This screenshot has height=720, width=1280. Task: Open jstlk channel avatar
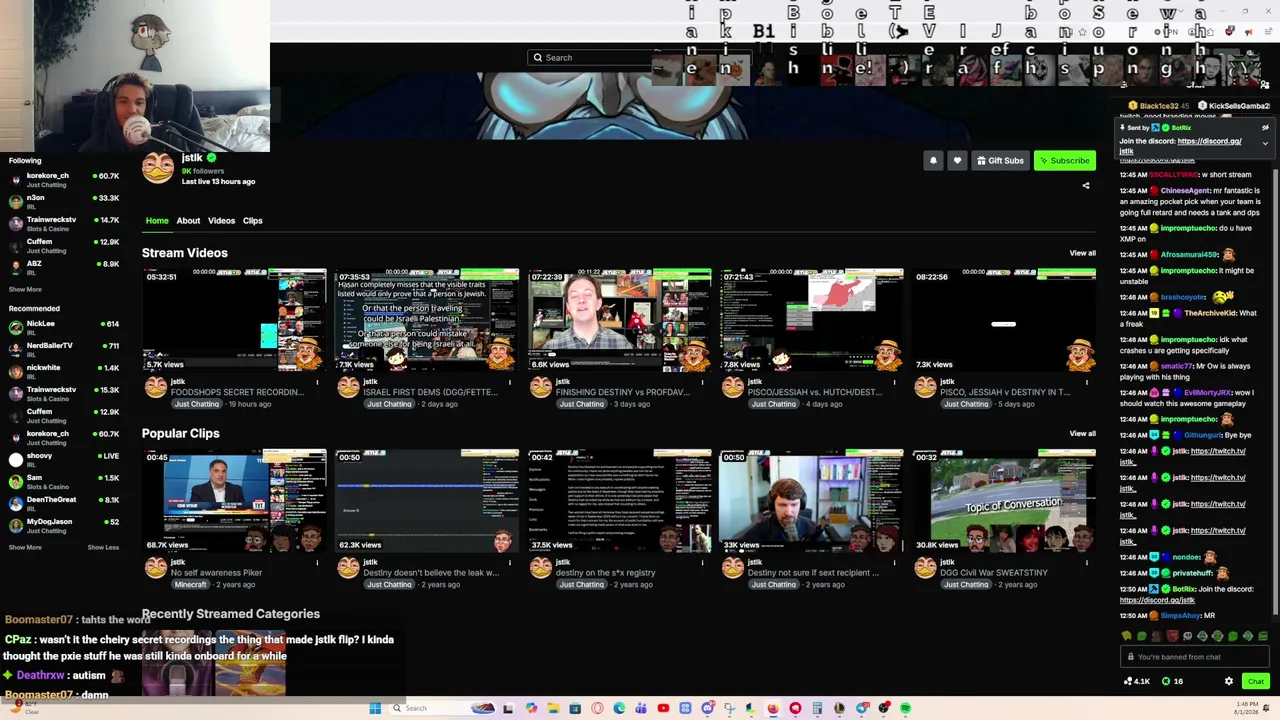157,168
